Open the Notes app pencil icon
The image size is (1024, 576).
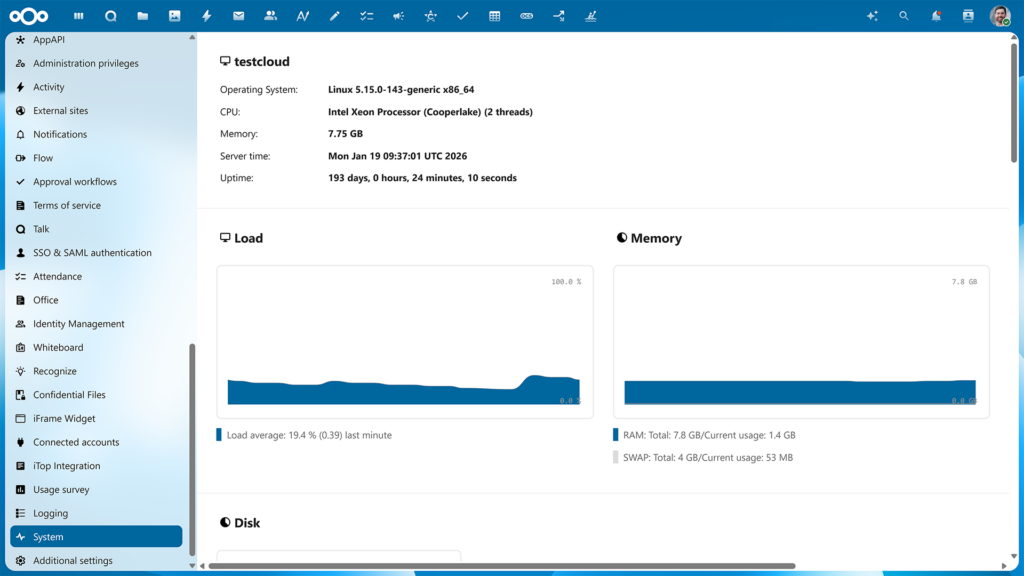coord(335,15)
